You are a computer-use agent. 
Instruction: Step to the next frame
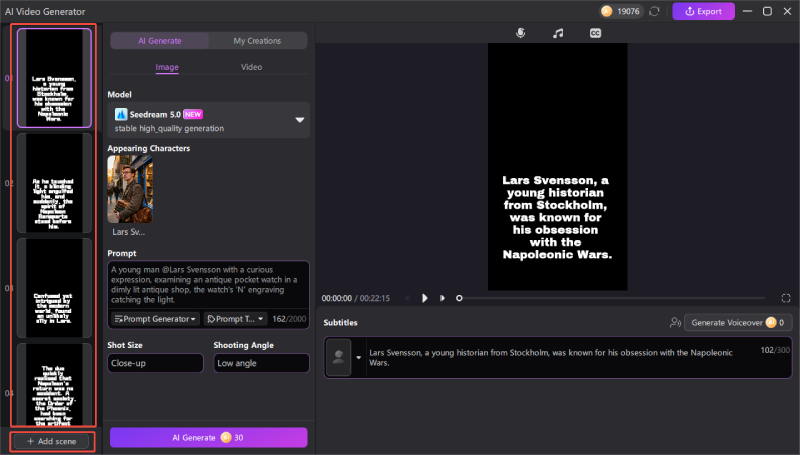(x=442, y=298)
